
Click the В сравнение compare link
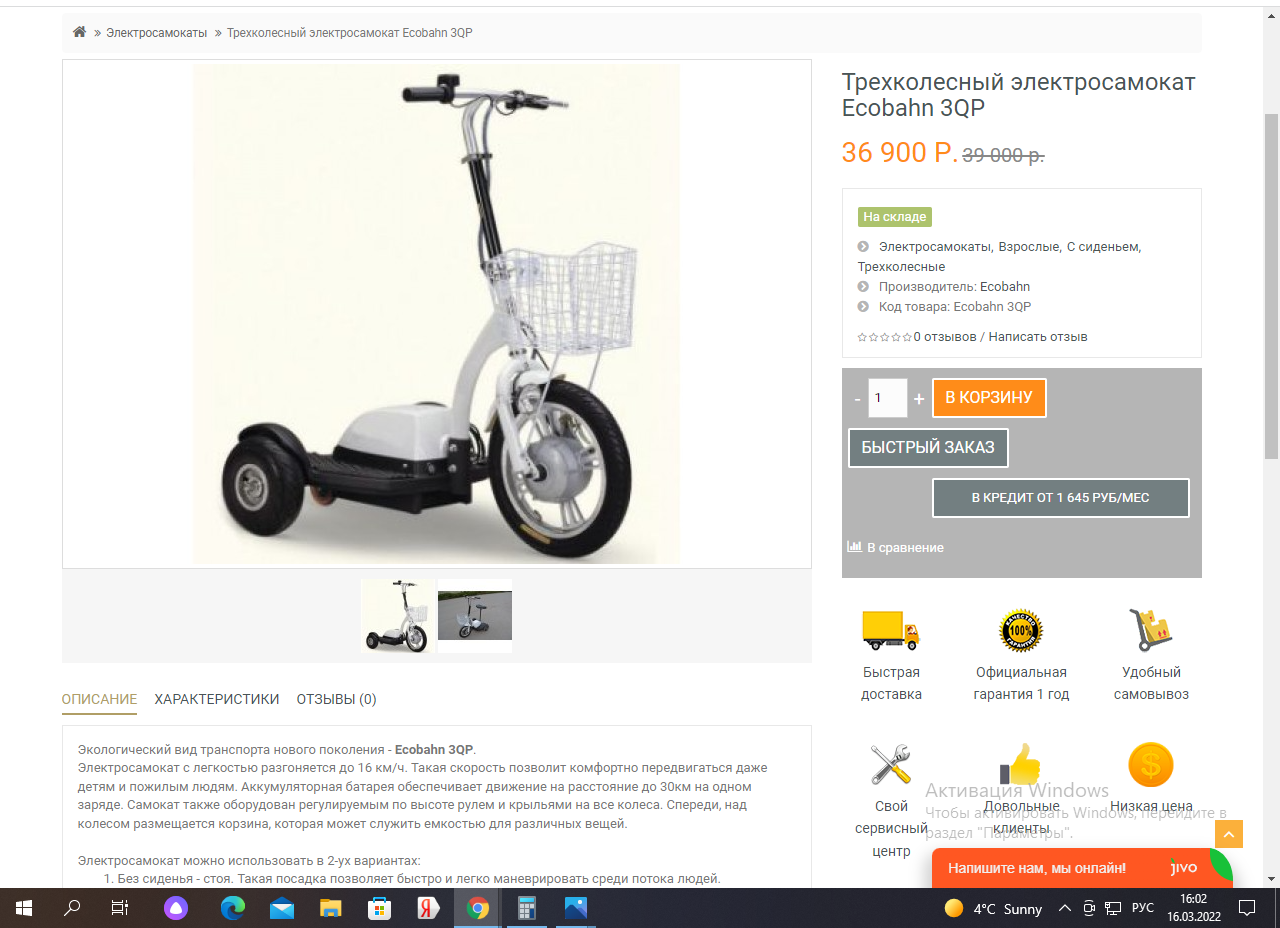pyautogui.click(x=896, y=547)
